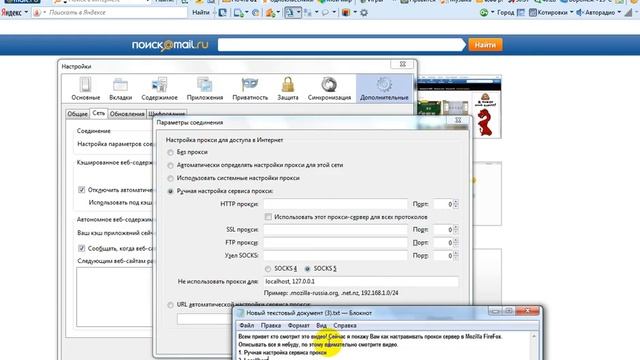Open the Правка menu in Notepad

pos(271,326)
